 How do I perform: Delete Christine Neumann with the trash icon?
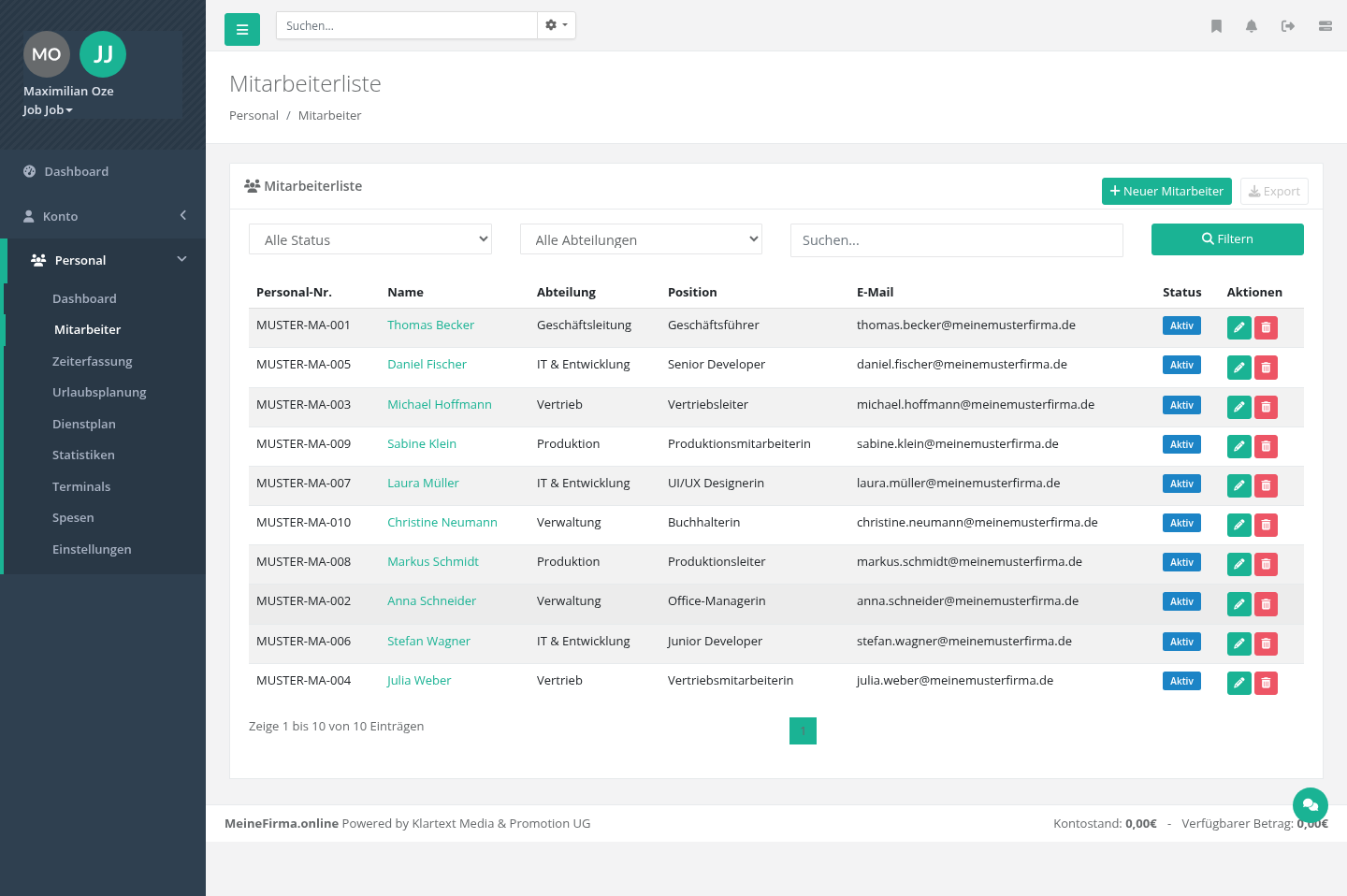coord(1266,525)
